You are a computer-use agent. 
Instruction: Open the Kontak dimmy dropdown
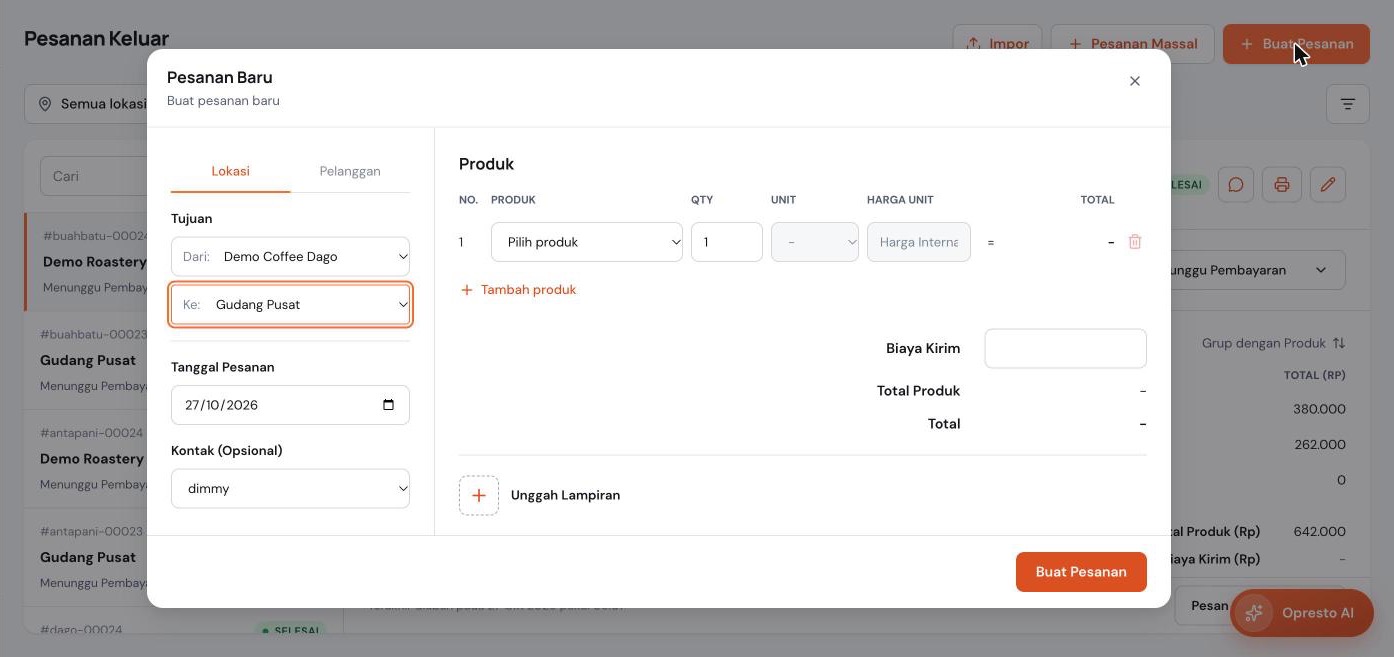pos(290,489)
